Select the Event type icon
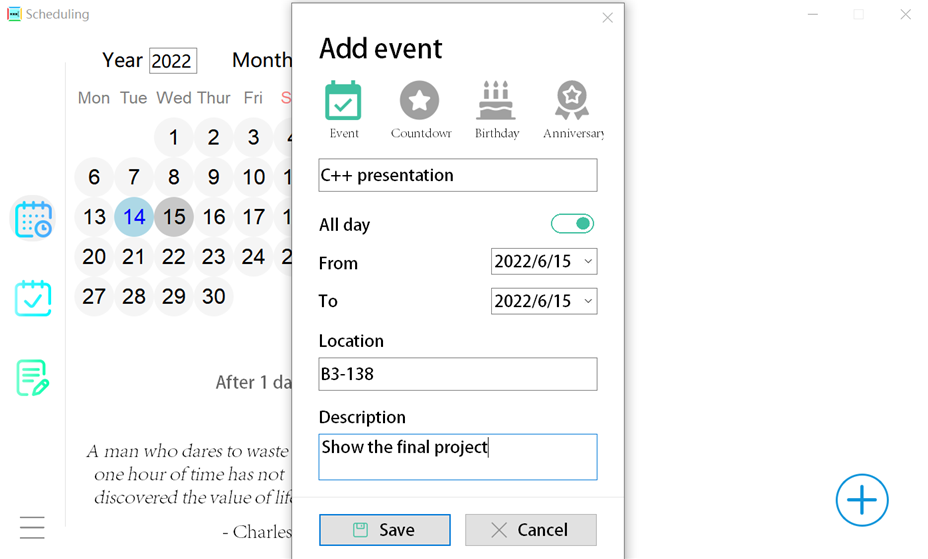The image size is (928, 559). [x=343, y=101]
